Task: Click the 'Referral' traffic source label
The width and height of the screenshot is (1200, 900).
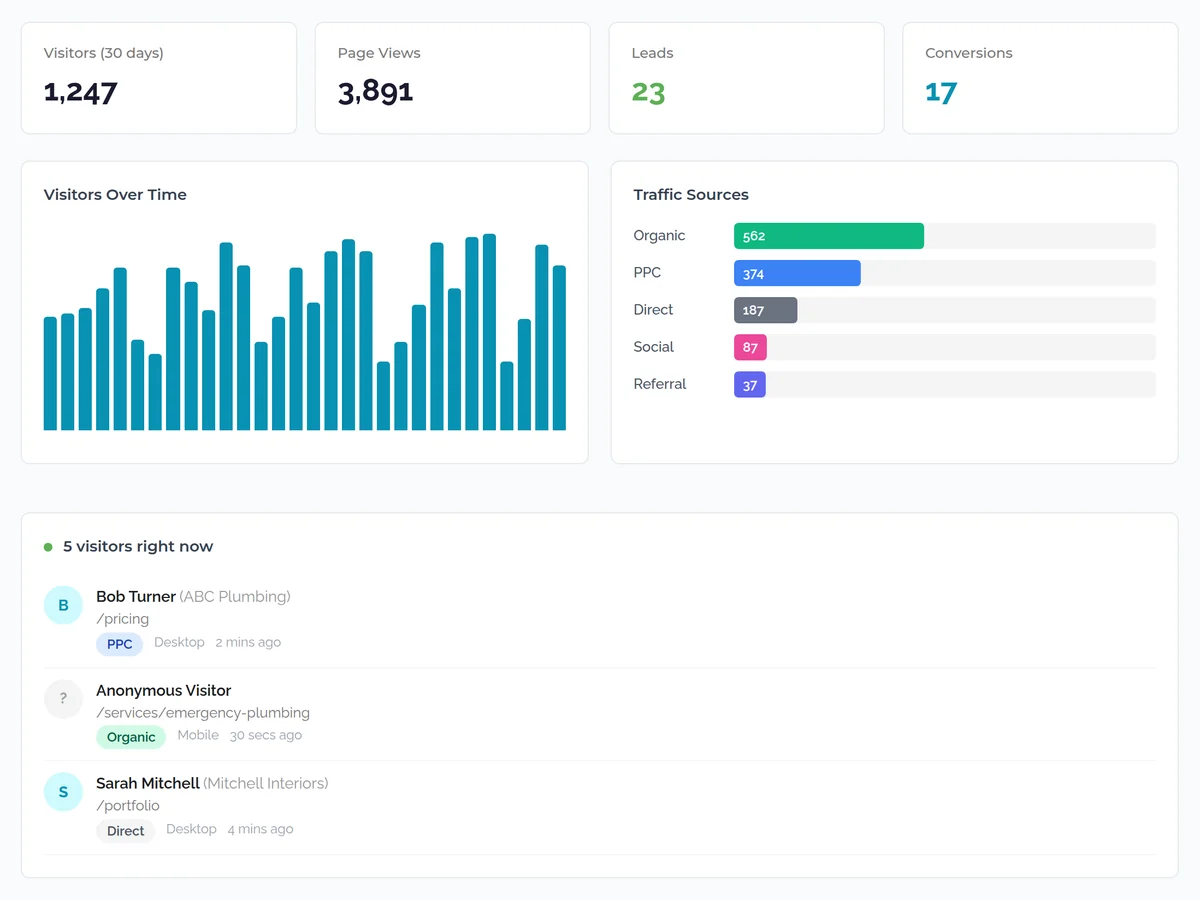Action: tap(660, 384)
